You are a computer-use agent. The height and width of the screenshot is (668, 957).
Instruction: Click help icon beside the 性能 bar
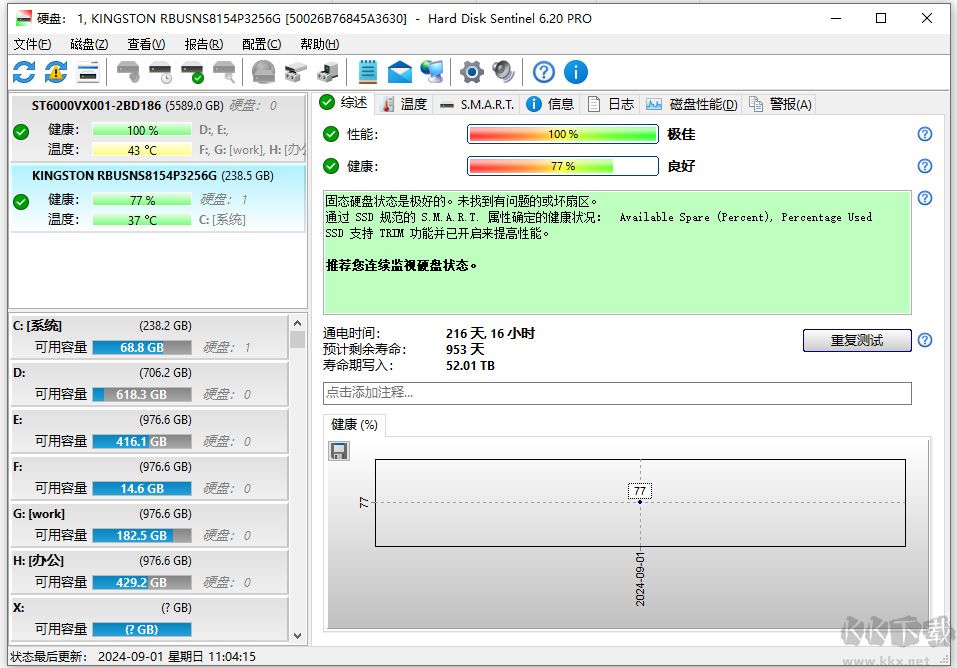click(x=924, y=134)
